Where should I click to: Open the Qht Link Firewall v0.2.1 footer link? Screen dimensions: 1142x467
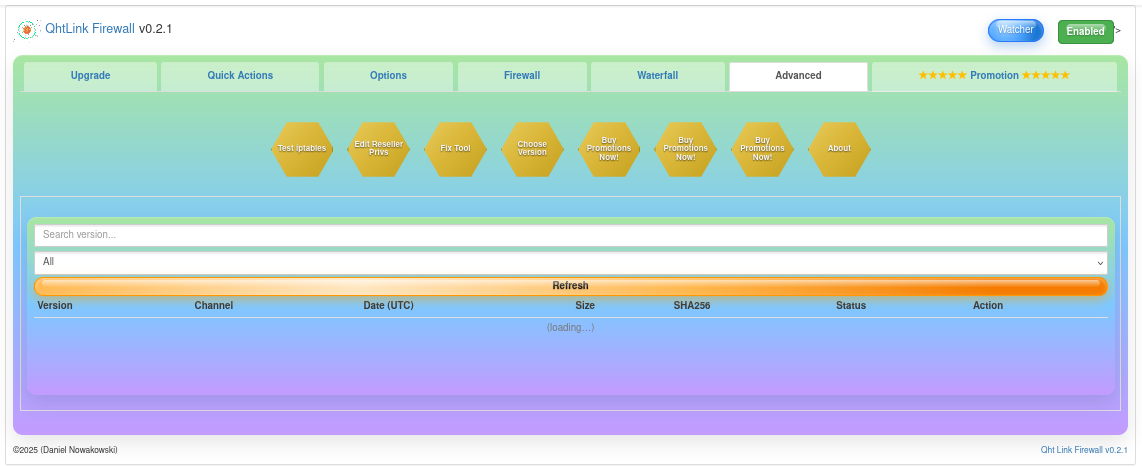(x=1084, y=451)
